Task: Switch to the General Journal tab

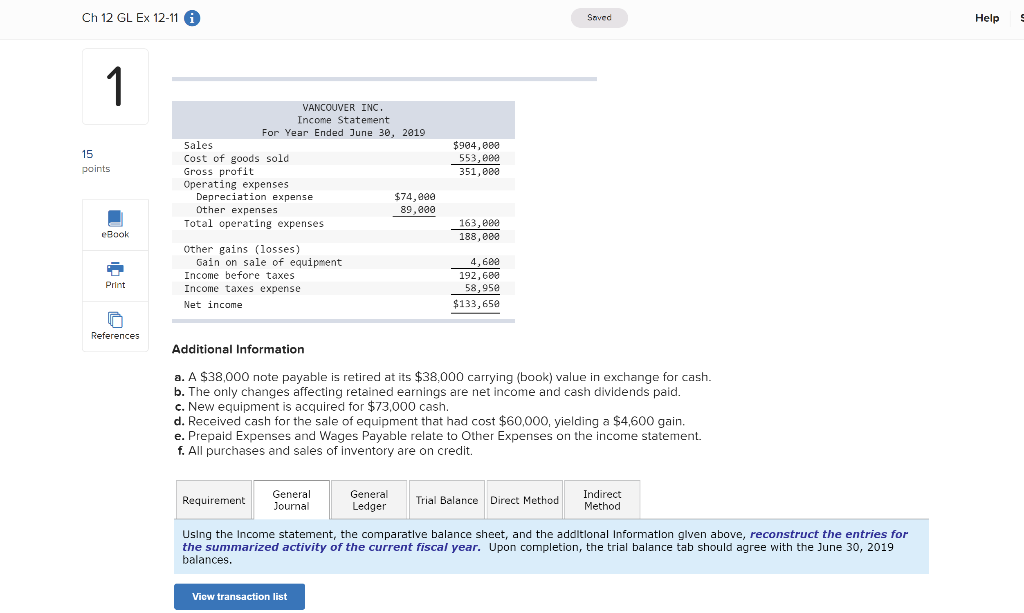Action: 291,499
